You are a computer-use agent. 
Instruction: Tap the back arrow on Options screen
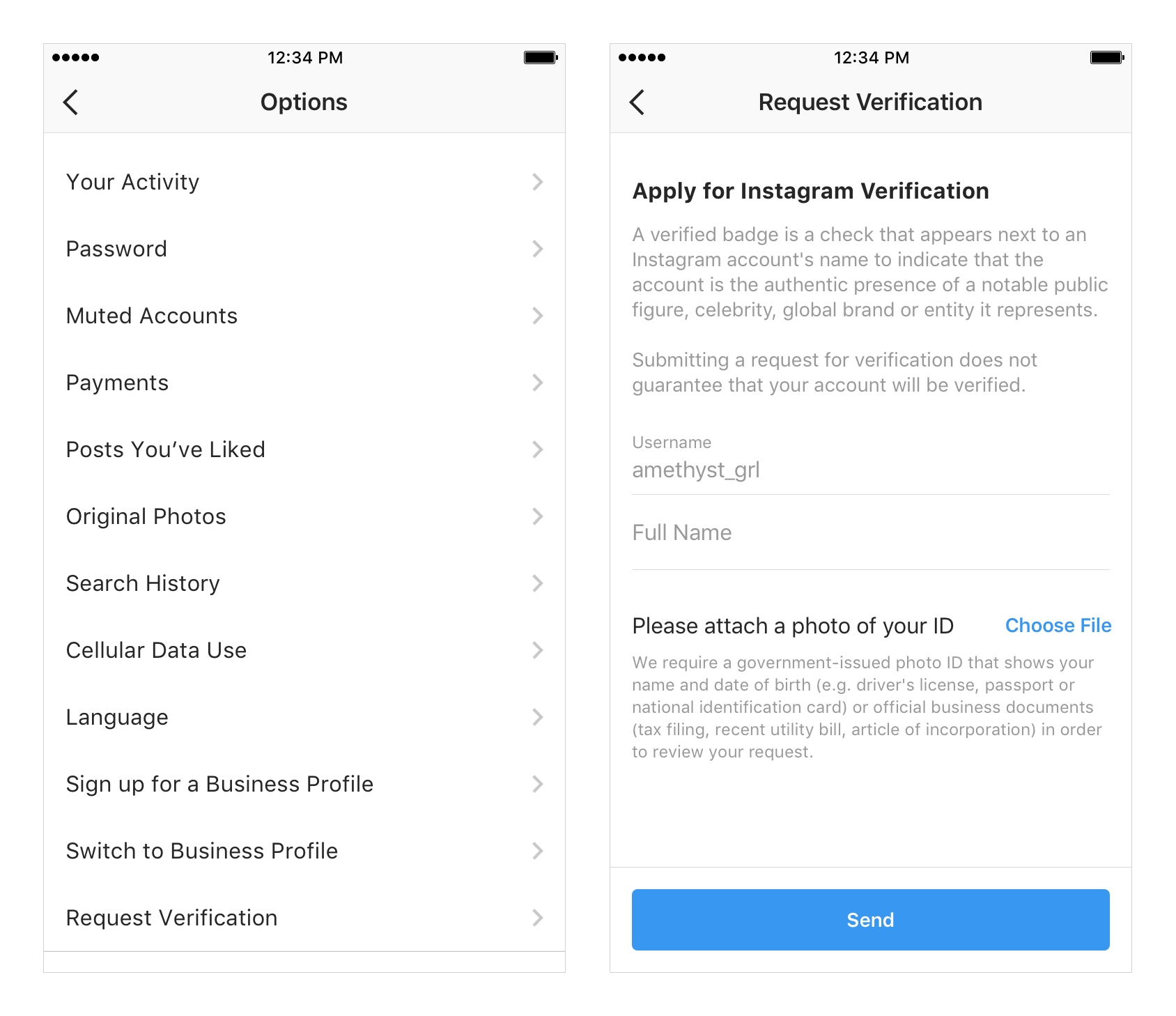(70, 102)
